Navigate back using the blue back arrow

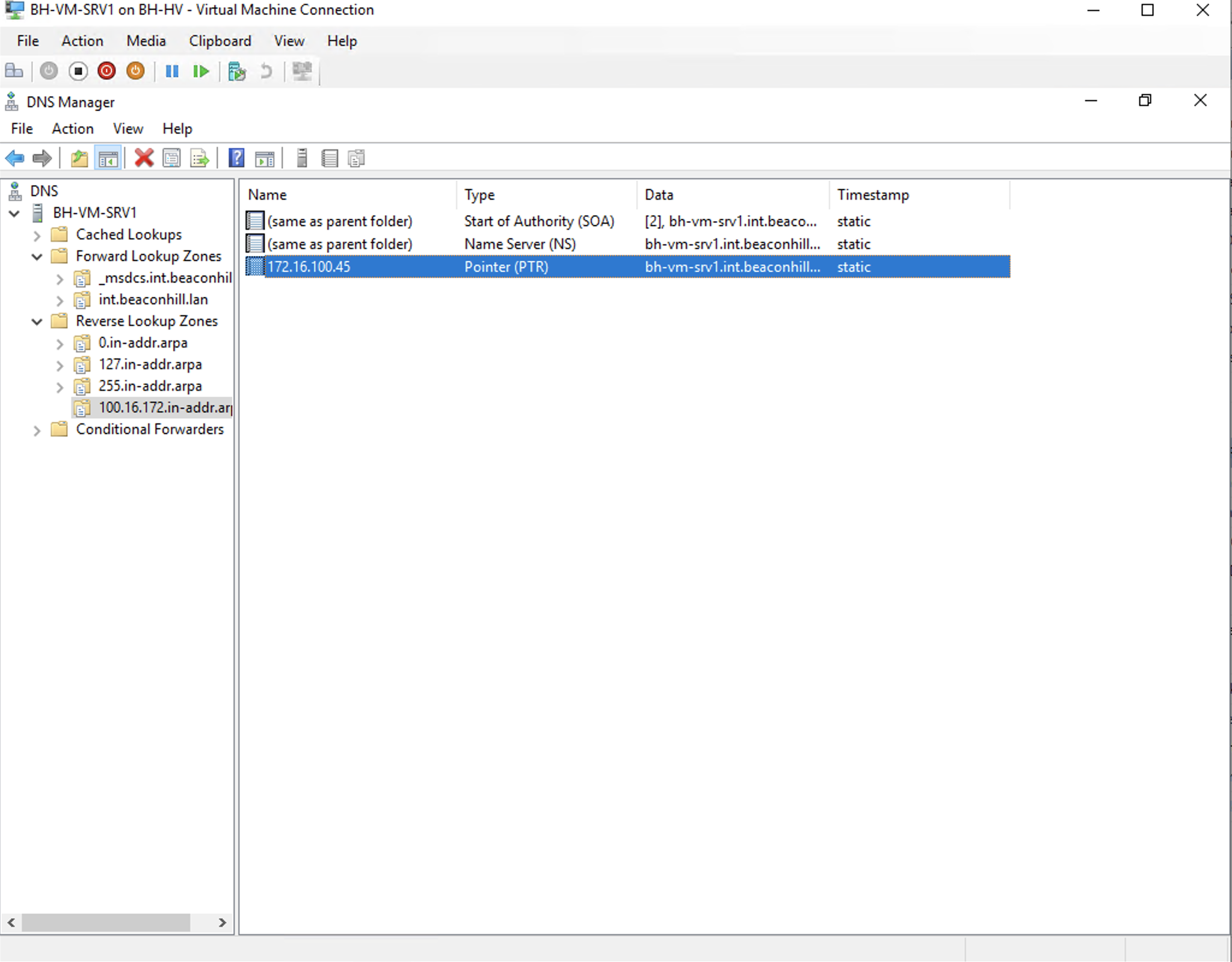click(x=15, y=158)
